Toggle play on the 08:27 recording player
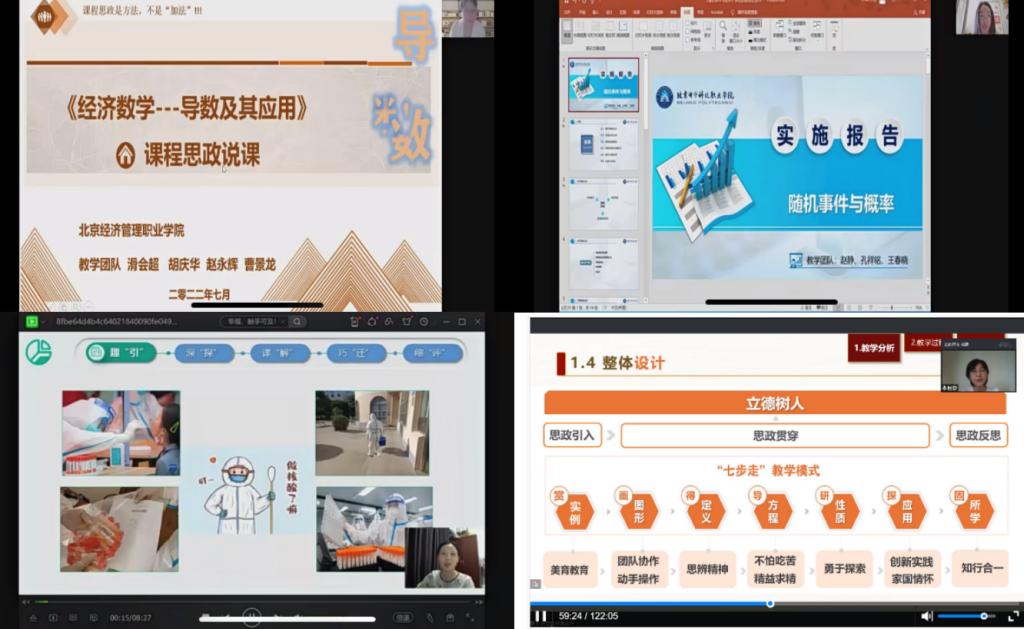Viewport: 1024px width, 629px height. (x=250, y=619)
